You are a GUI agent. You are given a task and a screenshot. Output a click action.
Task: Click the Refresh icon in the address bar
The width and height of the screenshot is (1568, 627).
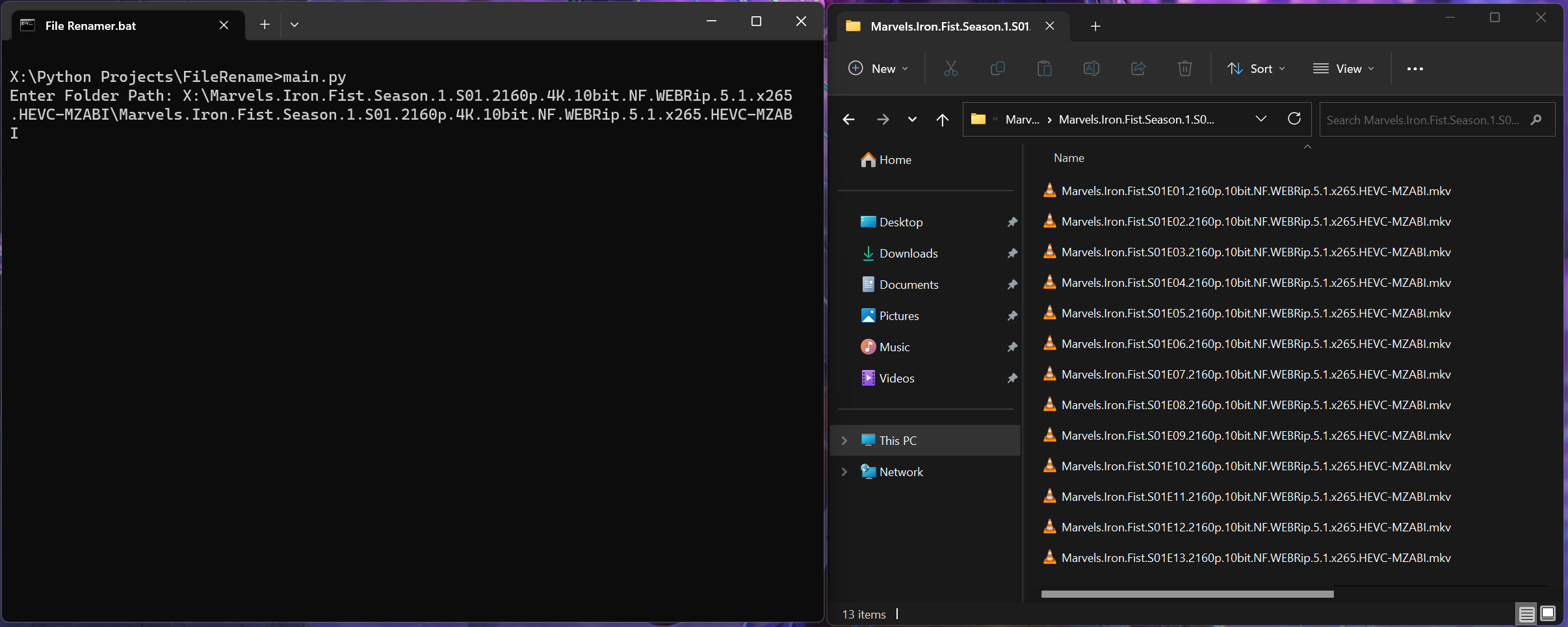[1294, 119]
